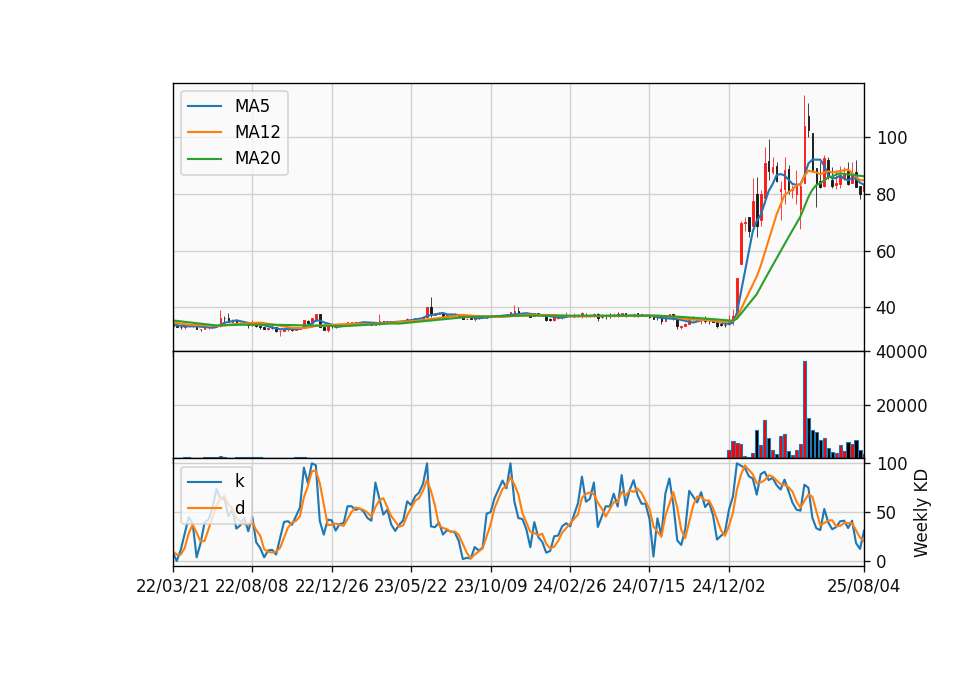Click the highest candlestick wick above 100
Image resolution: width=960 pixels, height=690 pixels.
point(804,110)
